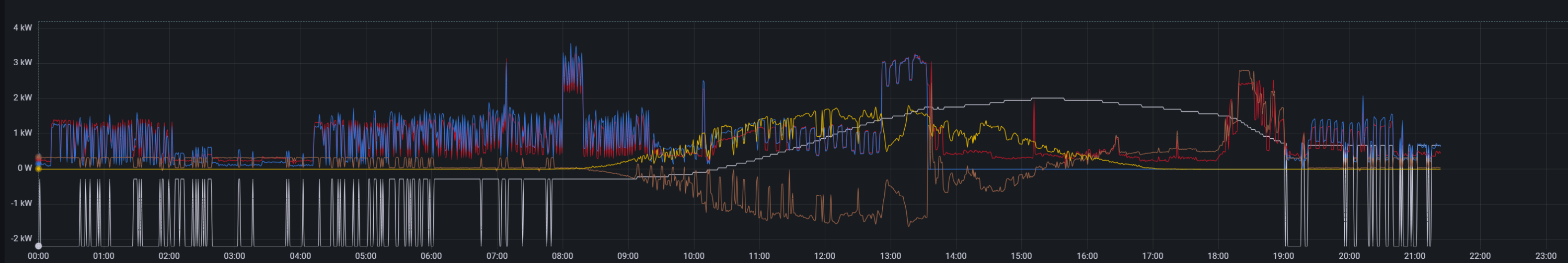The width and height of the screenshot is (1568, 263).
Task: Click the 18:00 time axis label
Action: 1217,256
